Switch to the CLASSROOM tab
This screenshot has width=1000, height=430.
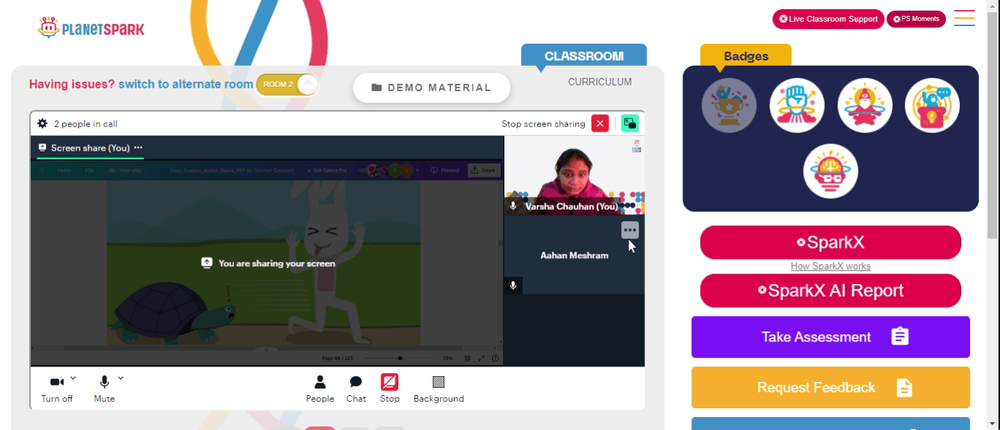pos(584,56)
